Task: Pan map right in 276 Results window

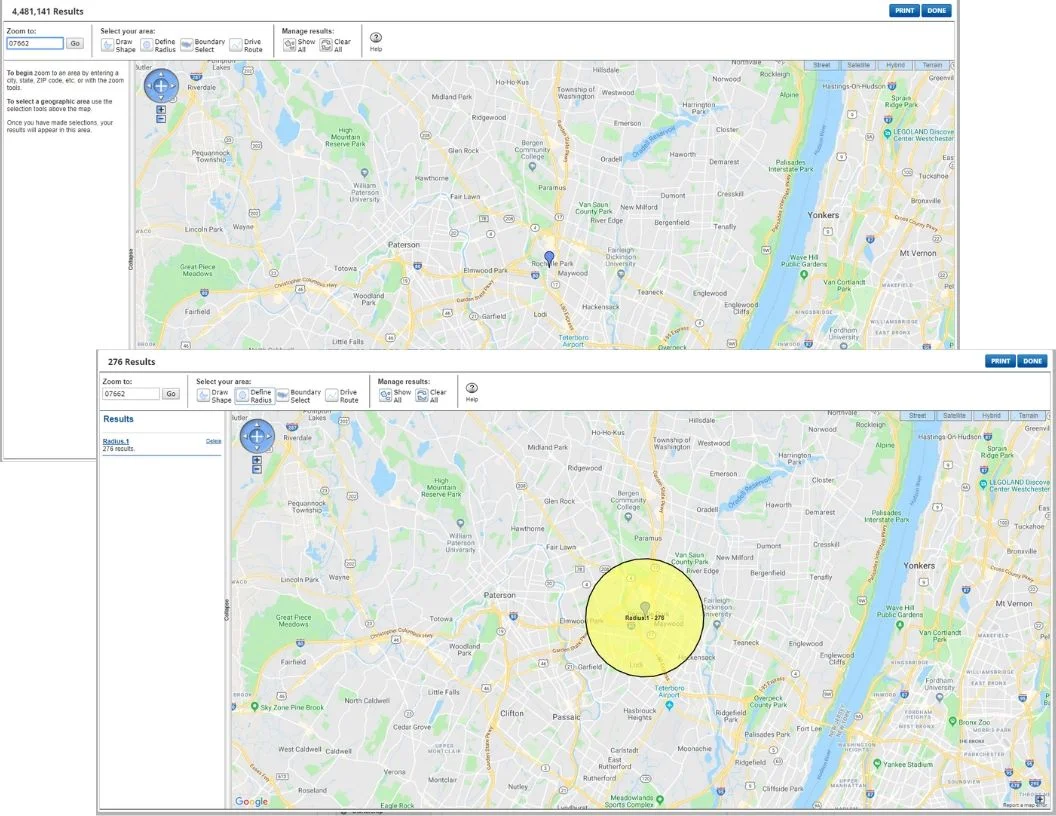Action: click(x=269, y=436)
